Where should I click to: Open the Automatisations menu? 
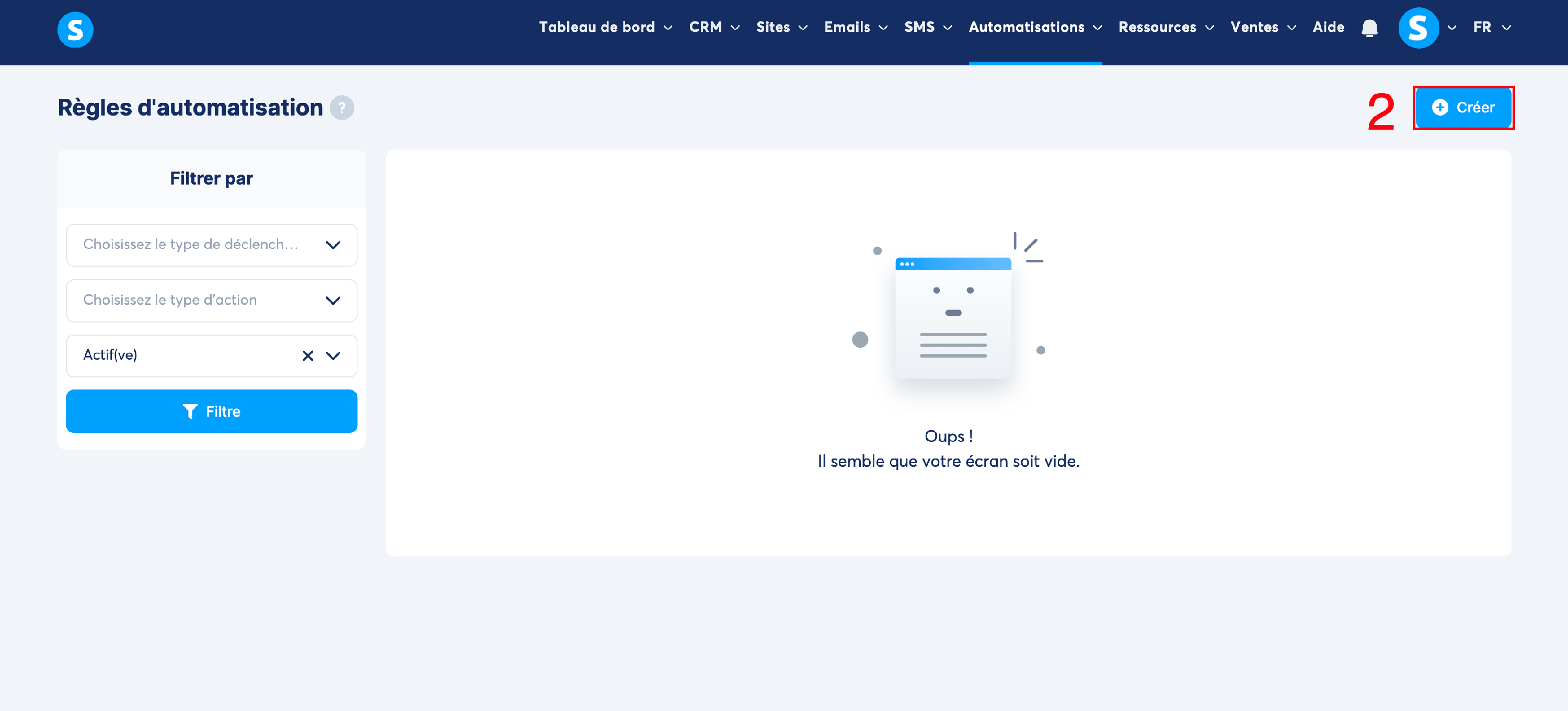point(1035,27)
